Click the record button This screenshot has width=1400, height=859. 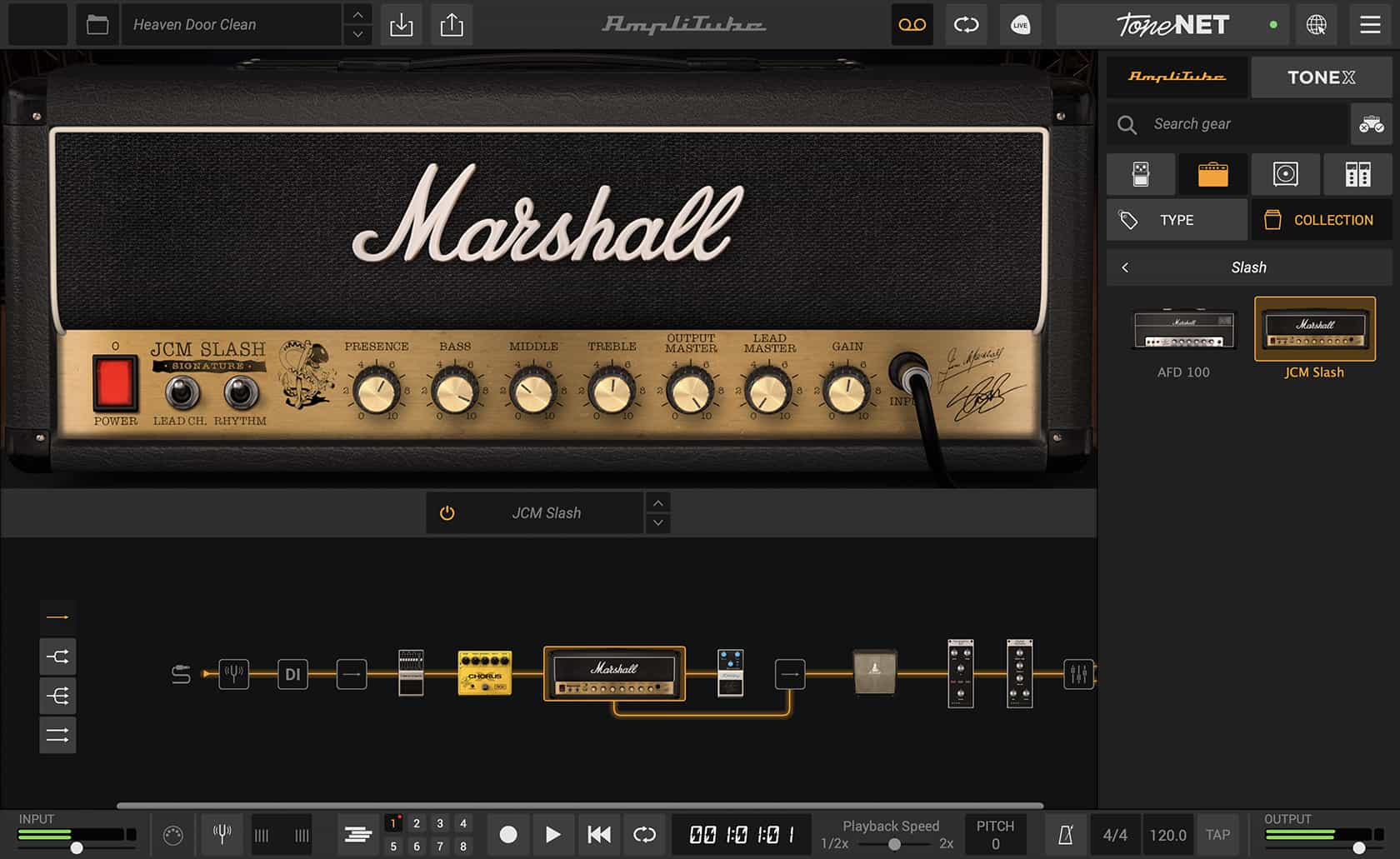tap(508, 835)
